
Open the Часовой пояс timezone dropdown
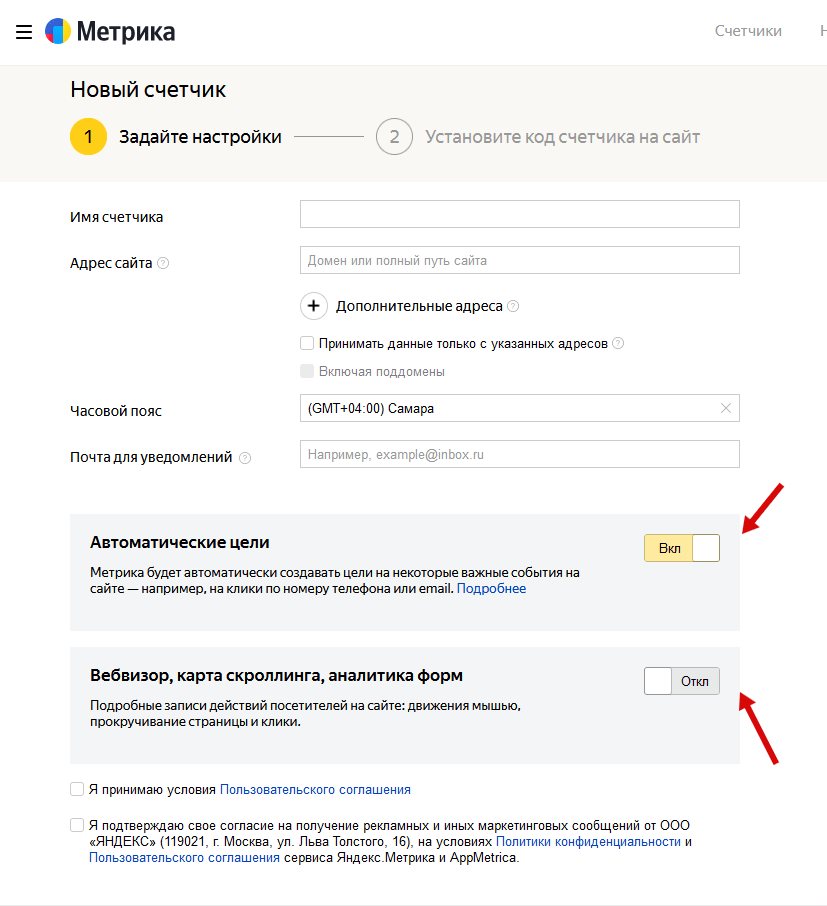505,408
